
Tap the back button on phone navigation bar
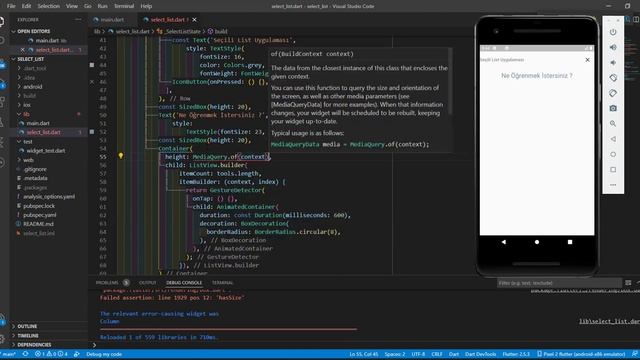[504, 242]
